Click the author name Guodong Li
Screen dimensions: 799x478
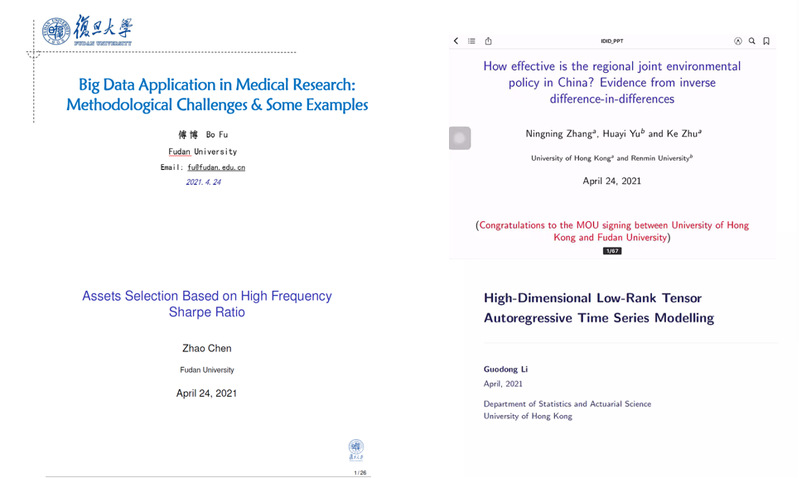pyautogui.click(x=505, y=369)
